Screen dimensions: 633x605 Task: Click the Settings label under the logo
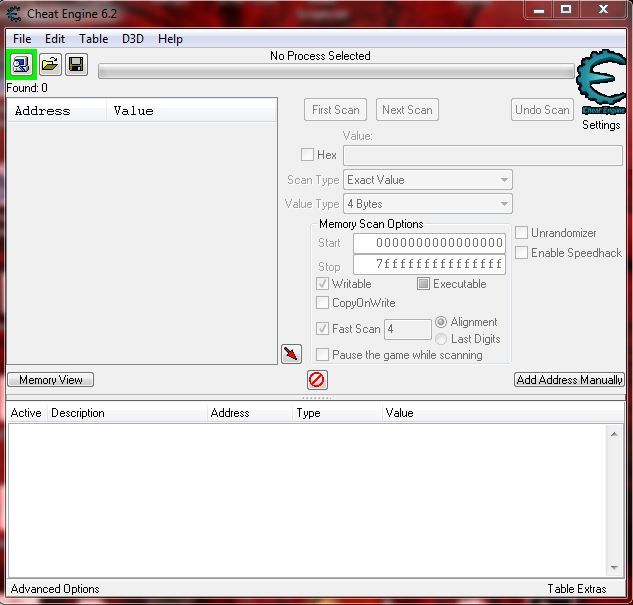coord(601,125)
